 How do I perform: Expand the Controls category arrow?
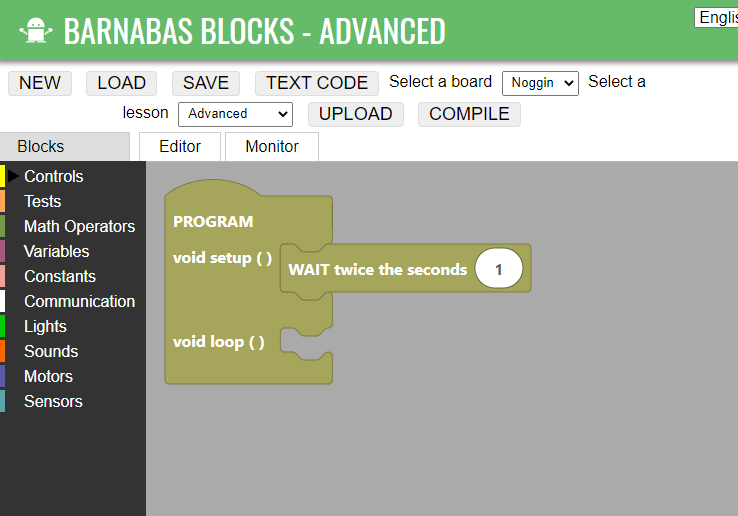point(13,176)
